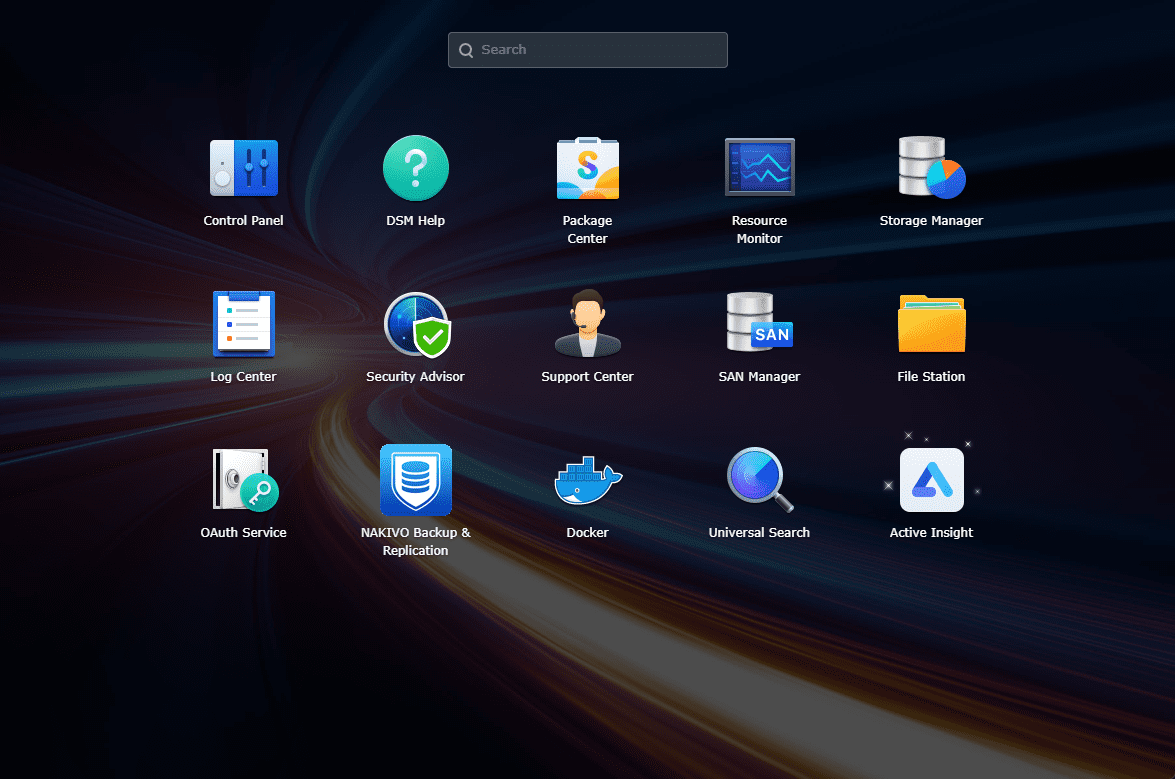Open Log Center clipboard icon
1175x779 pixels.
[243, 324]
